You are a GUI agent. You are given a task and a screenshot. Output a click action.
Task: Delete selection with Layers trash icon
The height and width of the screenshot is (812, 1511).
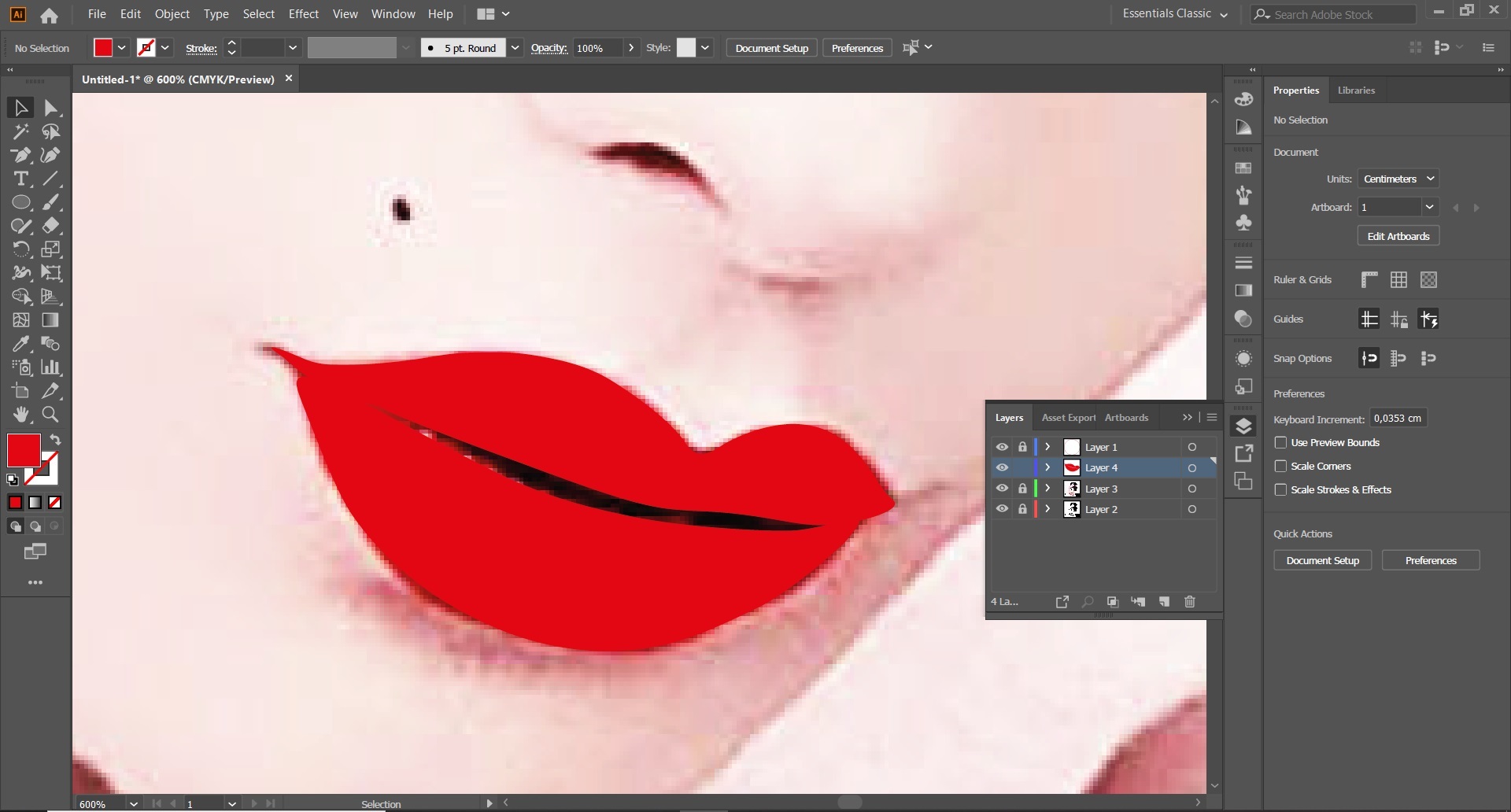point(1190,602)
